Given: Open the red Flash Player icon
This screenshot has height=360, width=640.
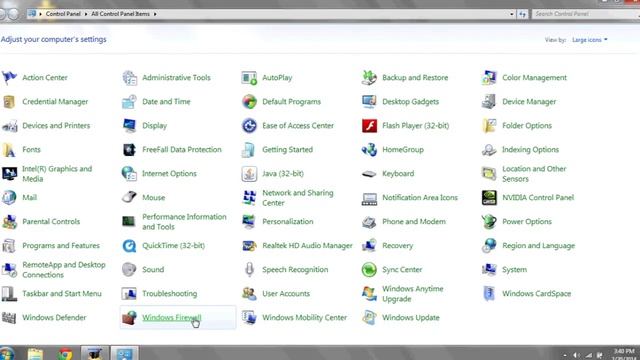Looking at the screenshot, I should click(x=369, y=125).
